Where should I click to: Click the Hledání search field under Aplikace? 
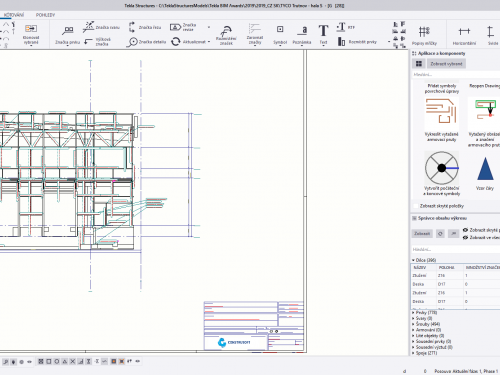[455, 74]
